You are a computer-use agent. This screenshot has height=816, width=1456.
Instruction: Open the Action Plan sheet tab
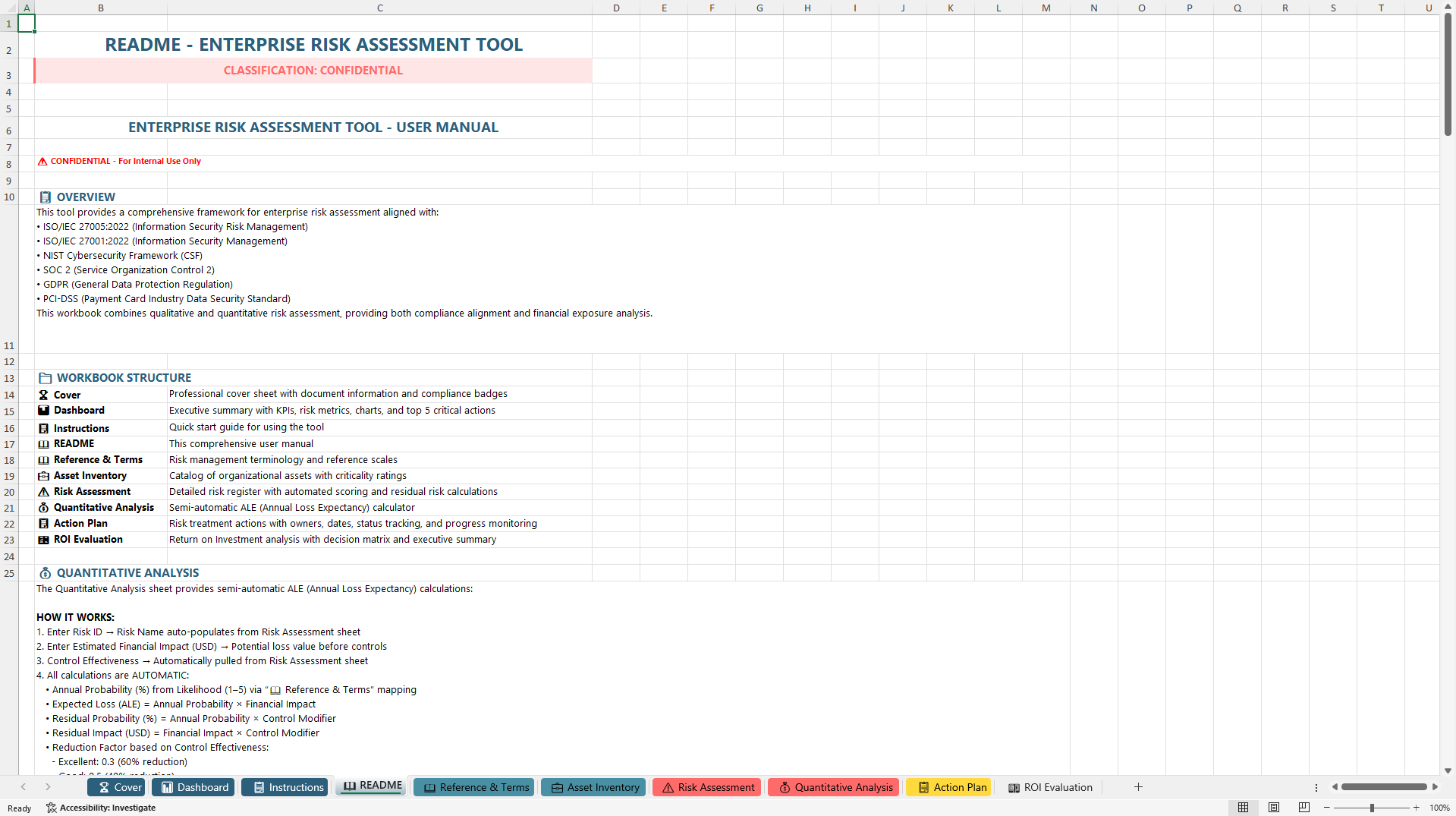948,787
